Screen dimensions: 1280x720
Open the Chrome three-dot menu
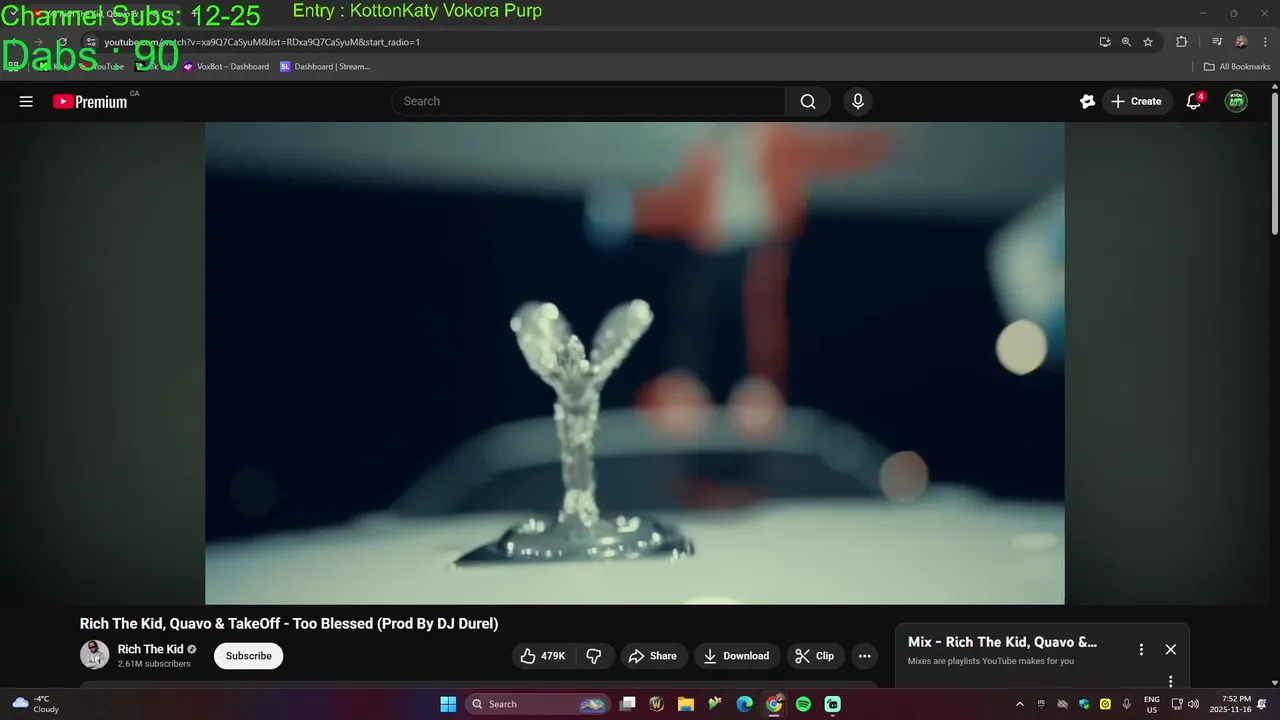[1263, 42]
